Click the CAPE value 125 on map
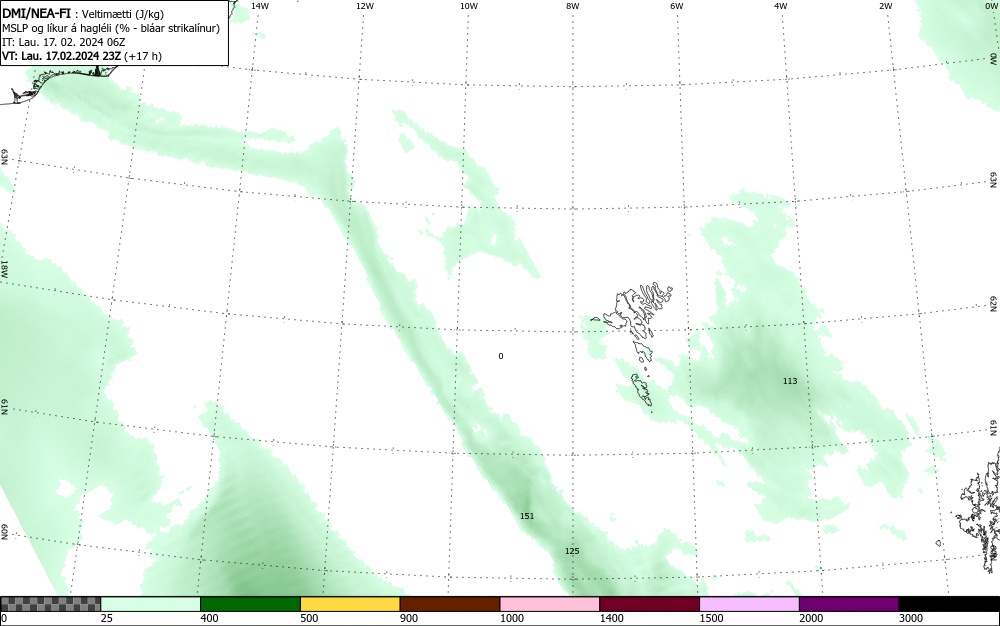 point(572,551)
